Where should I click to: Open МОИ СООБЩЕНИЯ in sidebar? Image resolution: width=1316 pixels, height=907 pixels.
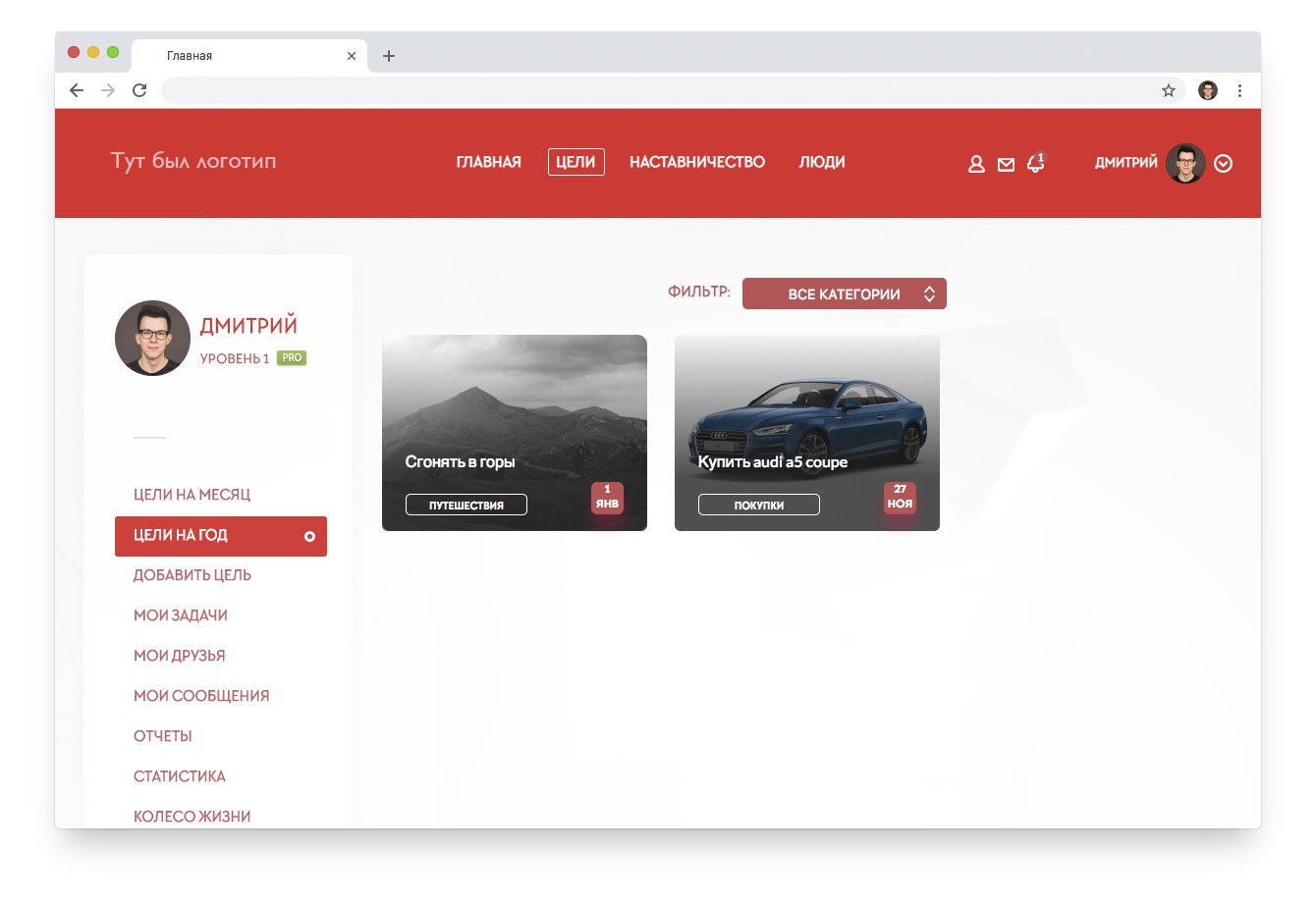tap(201, 696)
